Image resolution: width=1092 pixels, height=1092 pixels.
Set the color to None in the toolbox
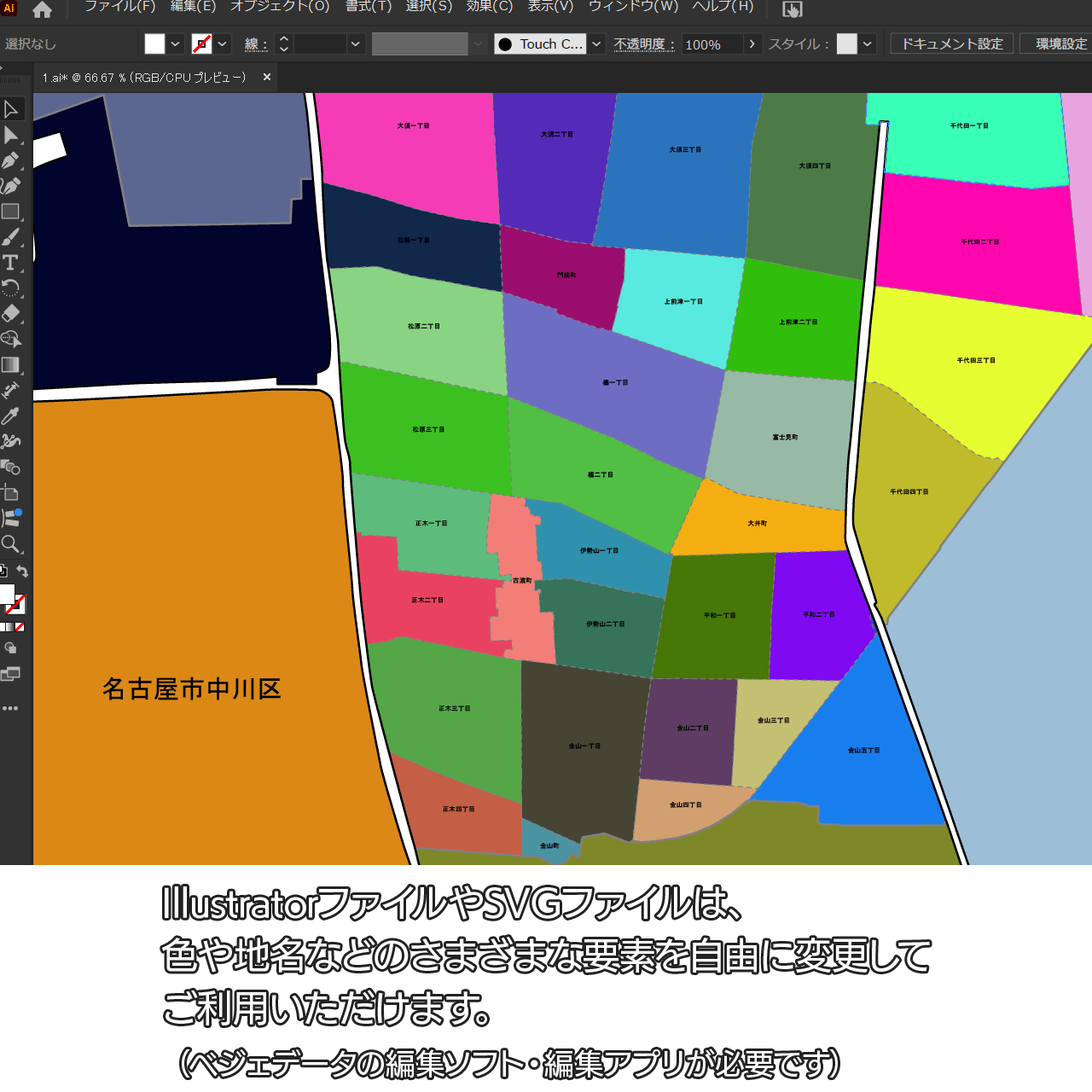coord(20,627)
